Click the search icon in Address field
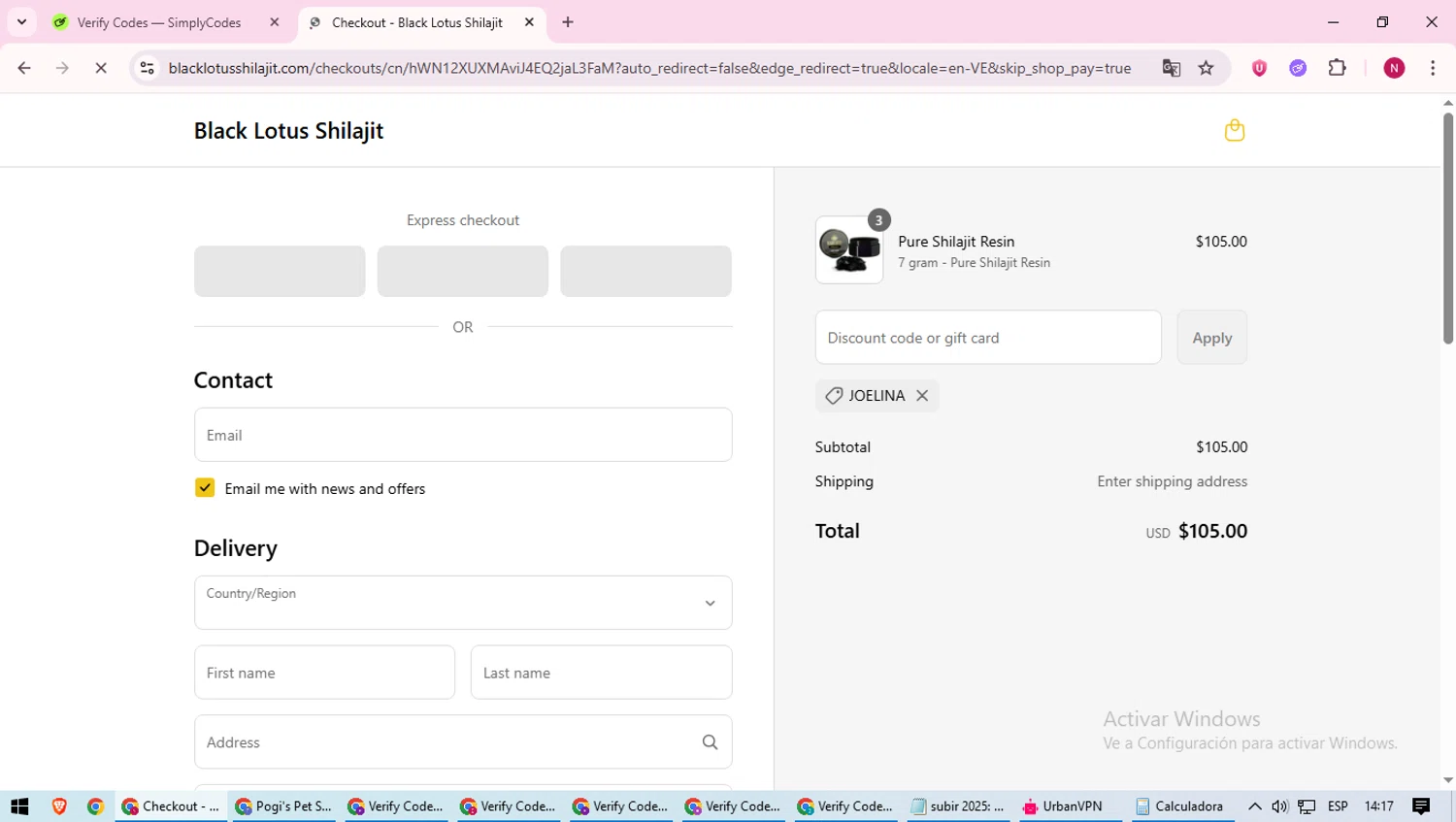The height and width of the screenshot is (822, 1456). point(710,742)
